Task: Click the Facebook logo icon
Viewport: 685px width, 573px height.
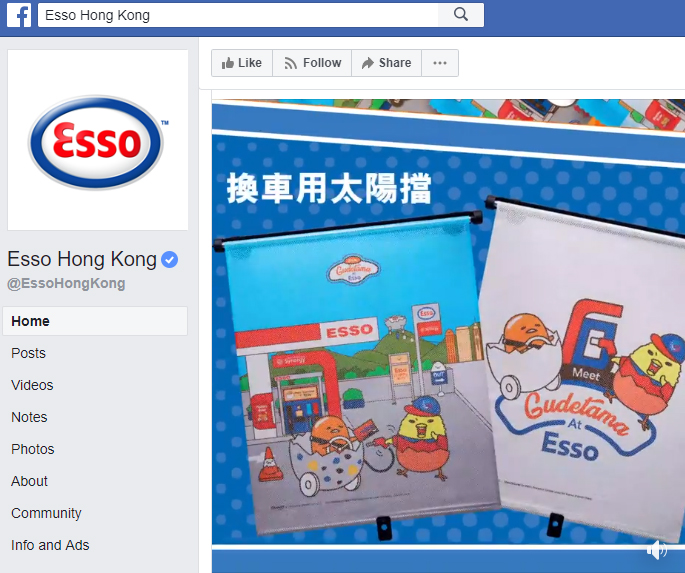Action: (x=19, y=15)
